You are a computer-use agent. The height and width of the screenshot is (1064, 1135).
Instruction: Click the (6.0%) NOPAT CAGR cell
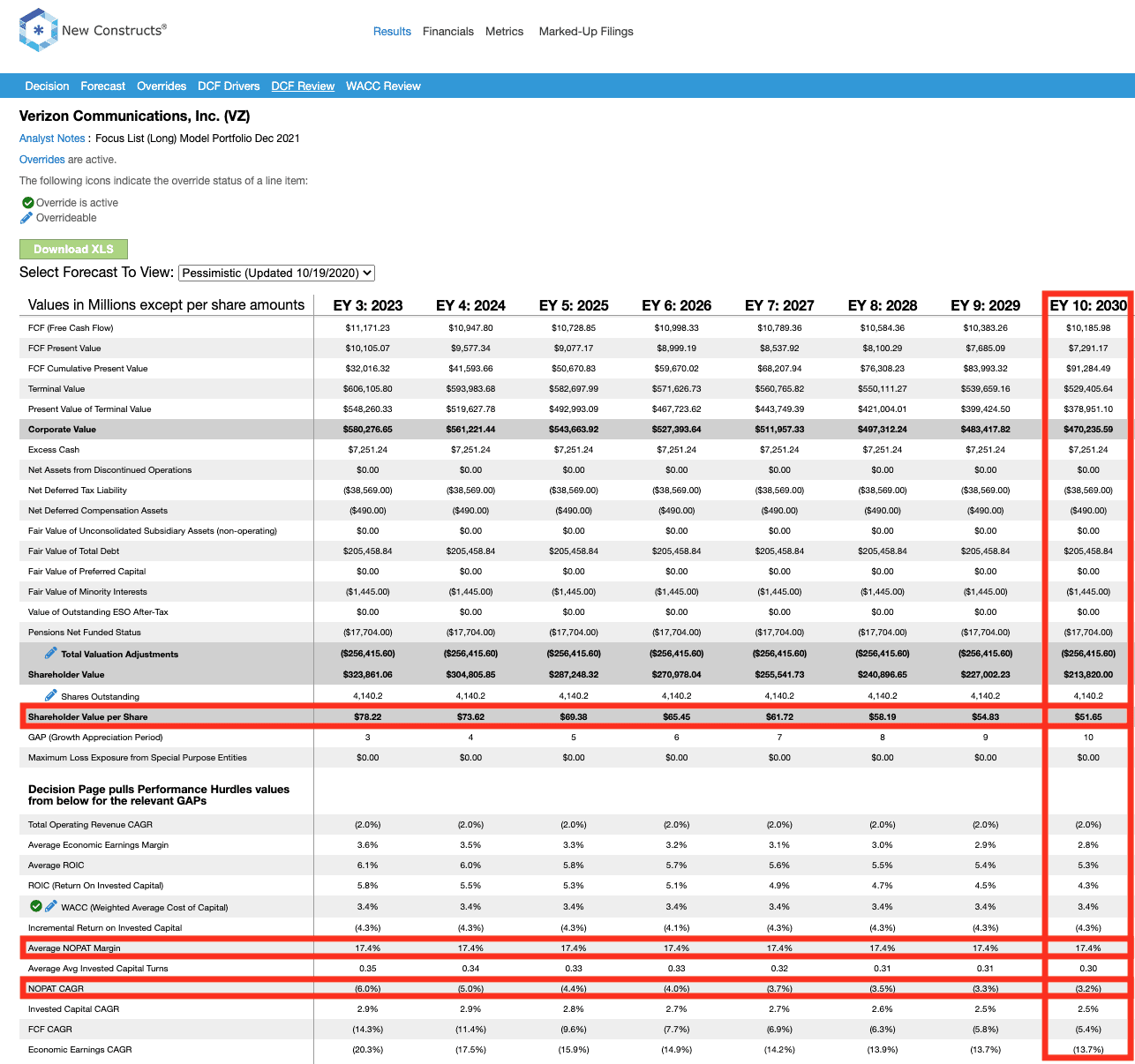click(368, 988)
